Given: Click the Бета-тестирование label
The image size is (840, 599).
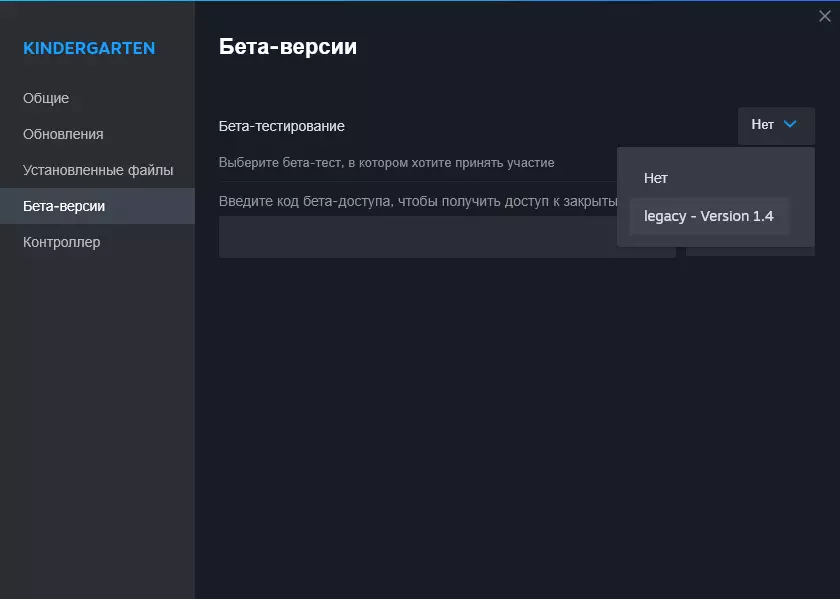Looking at the screenshot, I should pos(282,126).
